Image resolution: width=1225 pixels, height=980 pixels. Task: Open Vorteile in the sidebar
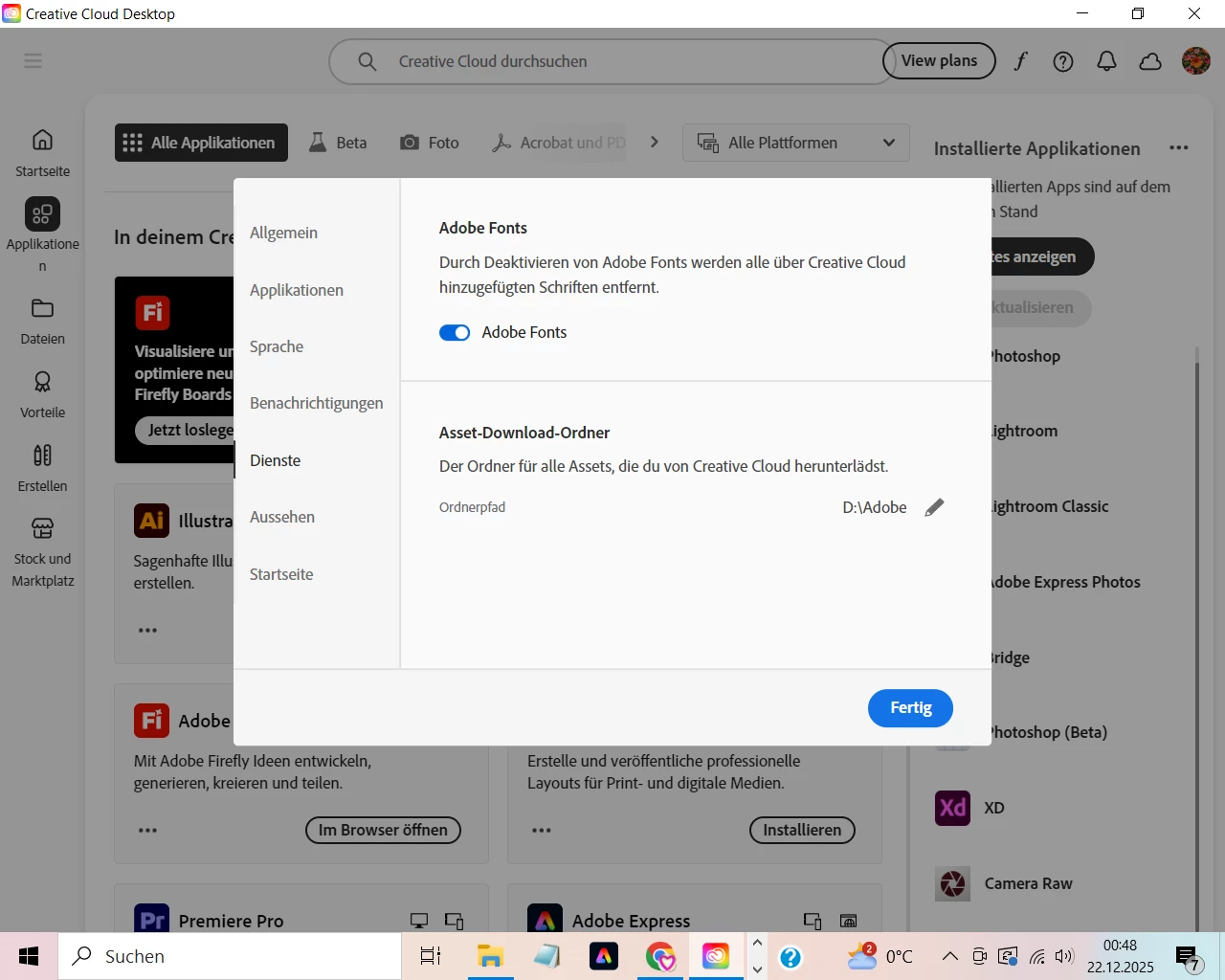pyautogui.click(x=42, y=395)
